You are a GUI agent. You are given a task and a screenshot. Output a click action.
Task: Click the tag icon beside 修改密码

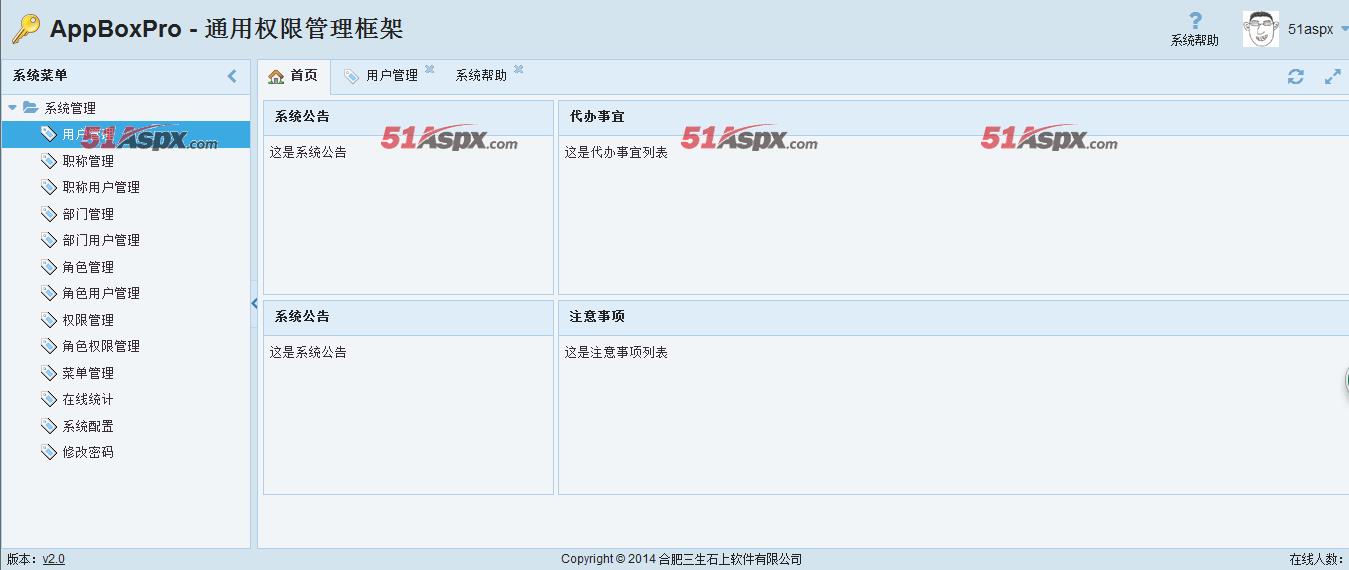(x=49, y=452)
